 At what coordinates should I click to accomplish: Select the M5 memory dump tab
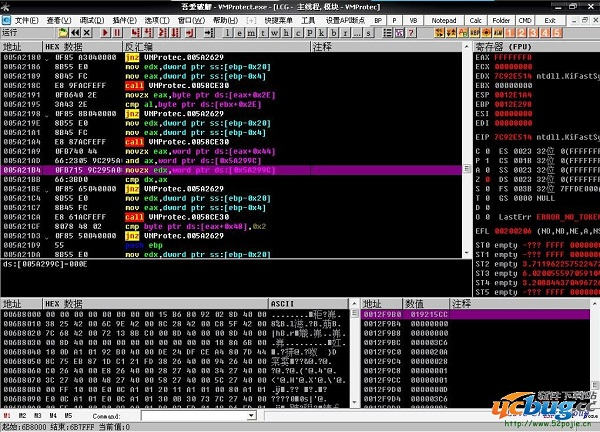pyautogui.click(x=68, y=416)
